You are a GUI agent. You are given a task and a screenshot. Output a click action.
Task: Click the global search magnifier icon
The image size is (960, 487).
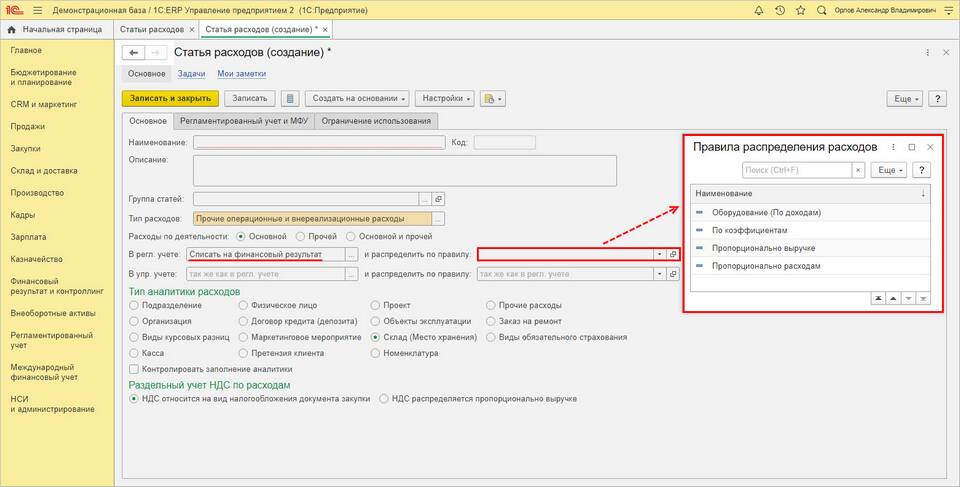pos(821,9)
